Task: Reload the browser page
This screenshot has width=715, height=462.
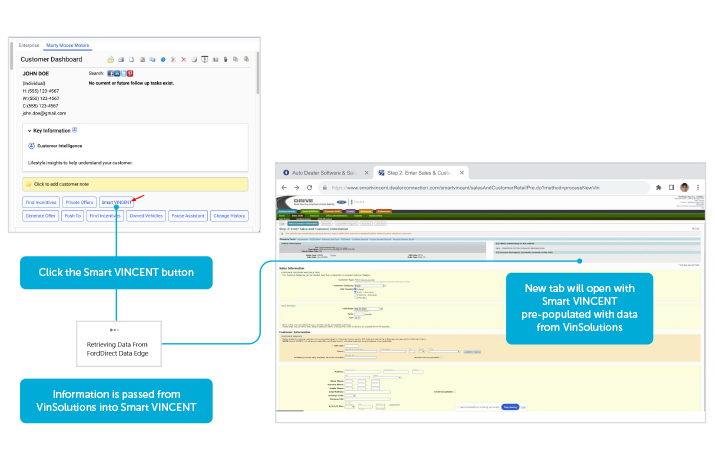Action: [x=309, y=187]
